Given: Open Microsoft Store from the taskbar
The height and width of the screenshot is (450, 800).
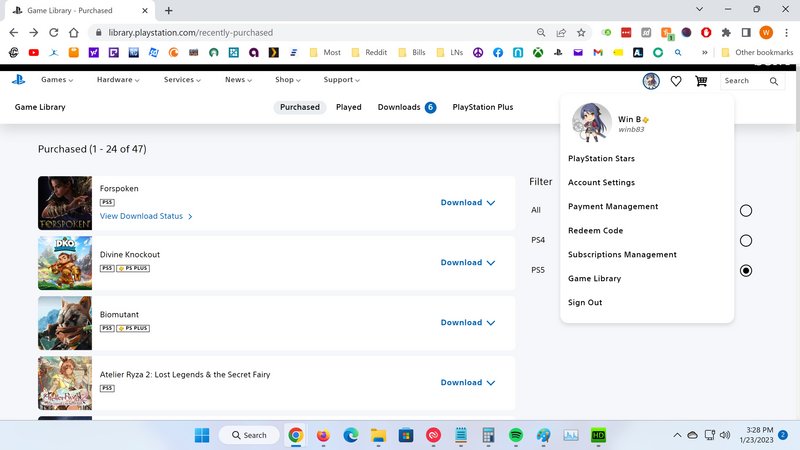Looking at the screenshot, I should pyautogui.click(x=406, y=435).
